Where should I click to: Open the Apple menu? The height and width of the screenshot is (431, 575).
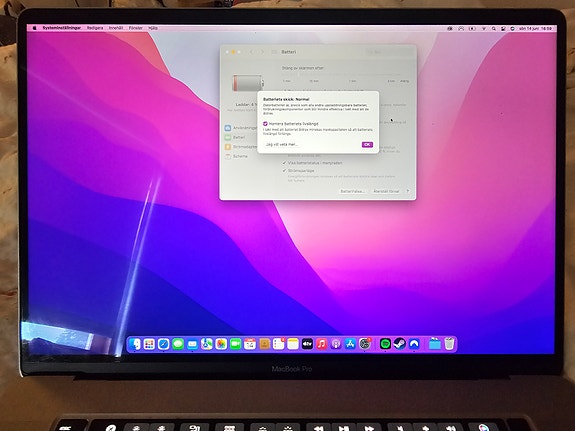[34, 28]
